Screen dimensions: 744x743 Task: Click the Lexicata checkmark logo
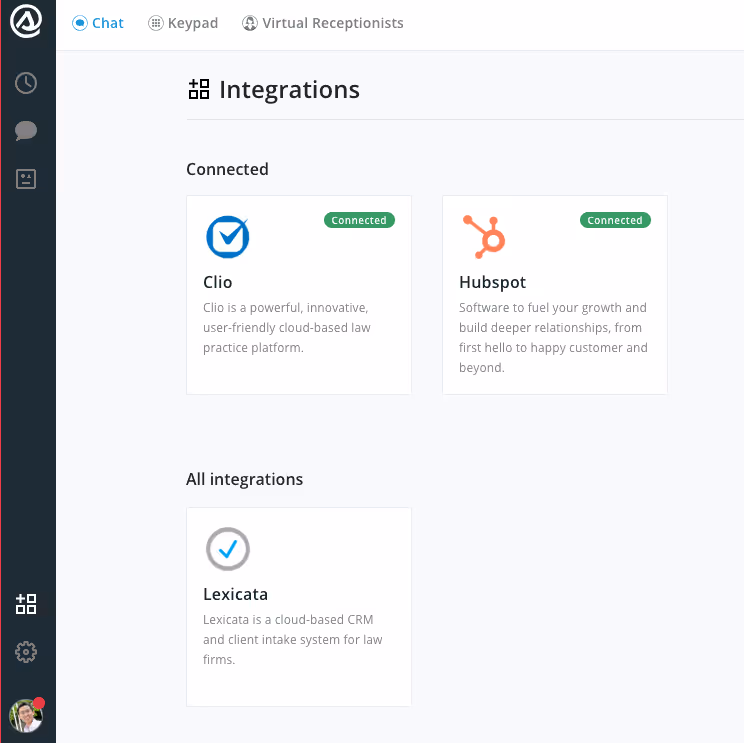click(x=228, y=549)
